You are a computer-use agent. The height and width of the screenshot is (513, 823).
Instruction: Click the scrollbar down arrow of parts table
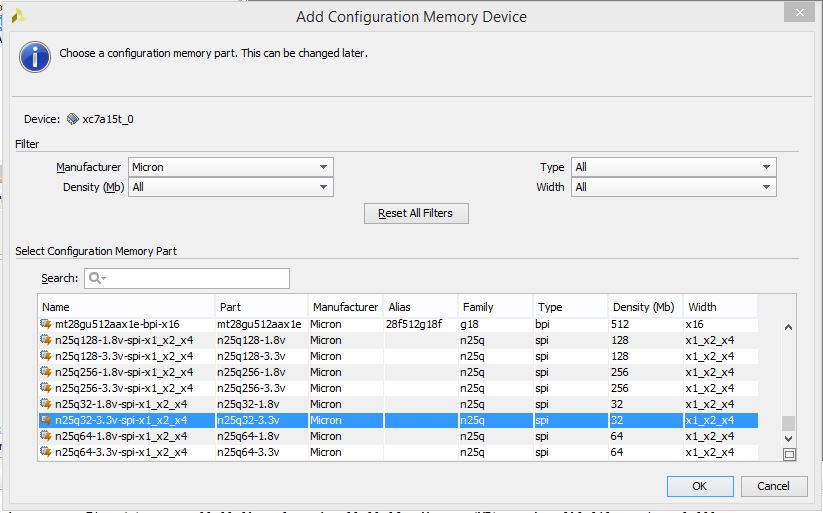[x=788, y=438]
